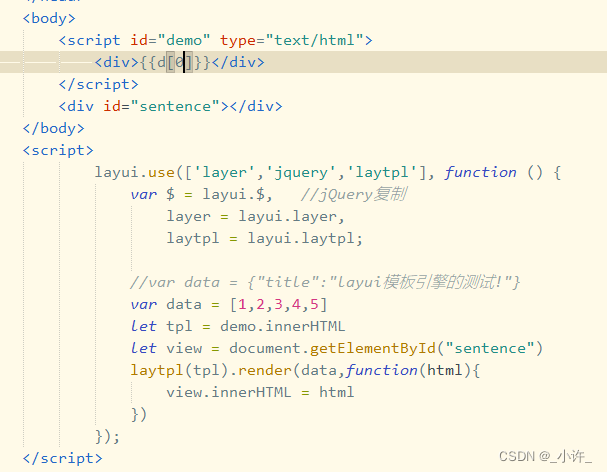The height and width of the screenshot is (472, 607).
Task: Click the let tpl = demo.innerHTML line
Action: coord(238,326)
